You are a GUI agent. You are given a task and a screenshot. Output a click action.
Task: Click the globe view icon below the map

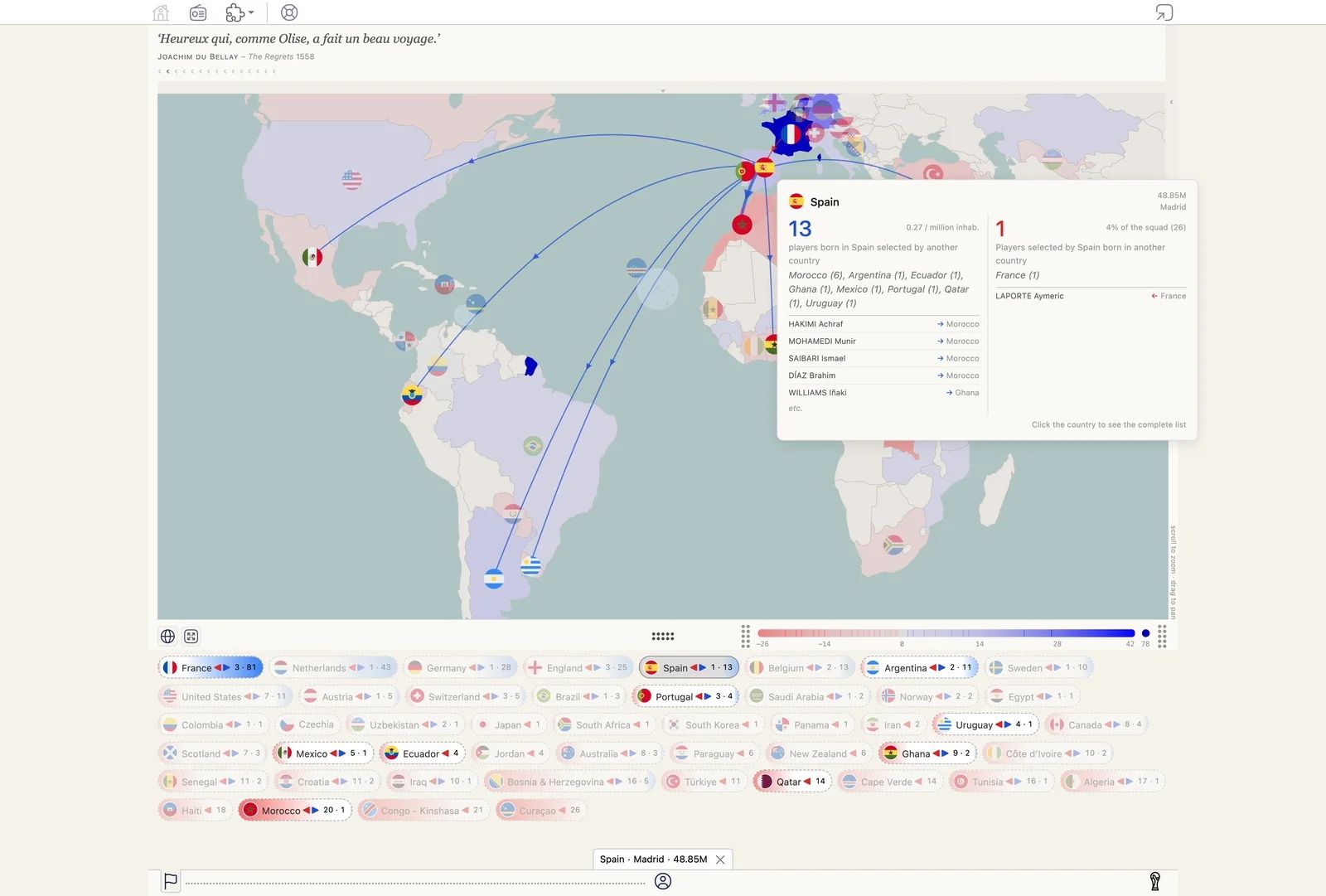click(x=167, y=637)
